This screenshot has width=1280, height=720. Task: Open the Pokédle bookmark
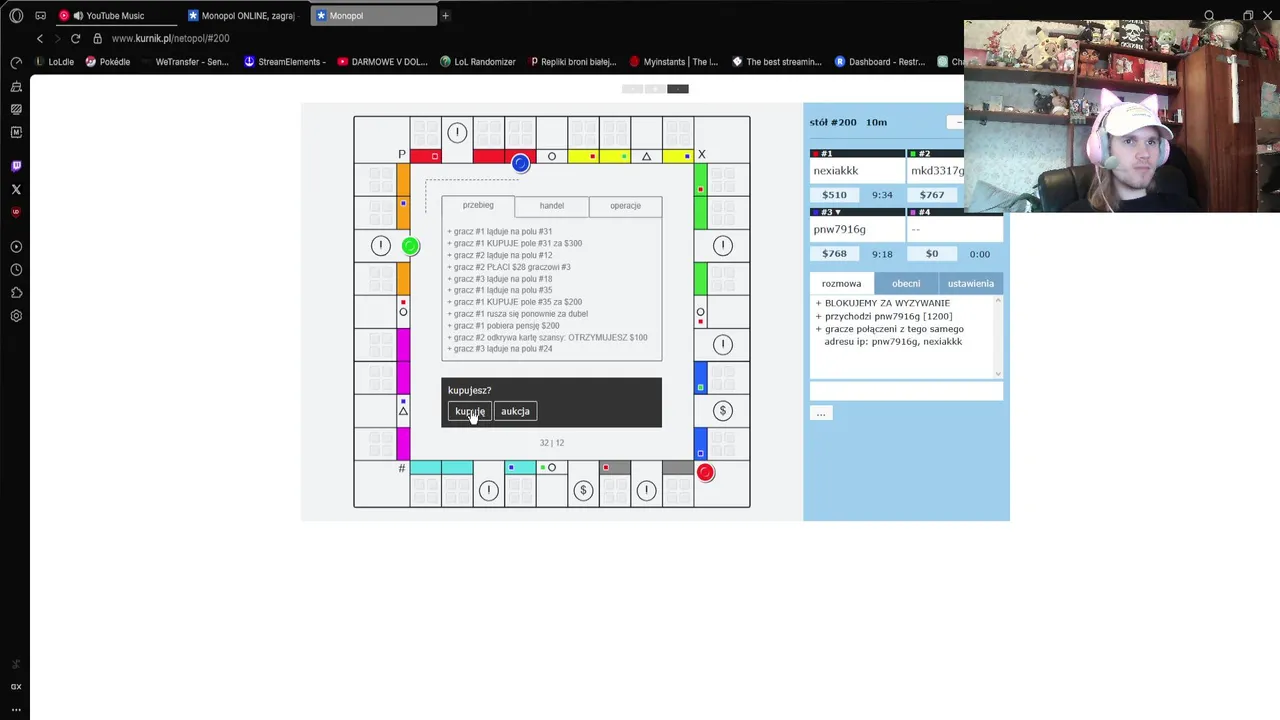pos(108,62)
